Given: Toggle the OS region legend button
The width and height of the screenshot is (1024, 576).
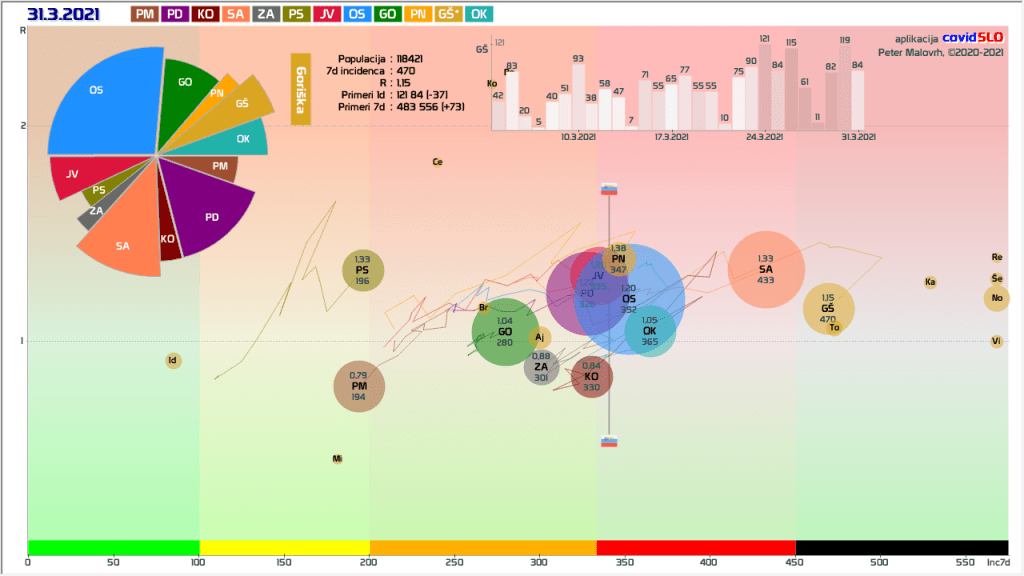Looking at the screenshot, I should (356, 14).
